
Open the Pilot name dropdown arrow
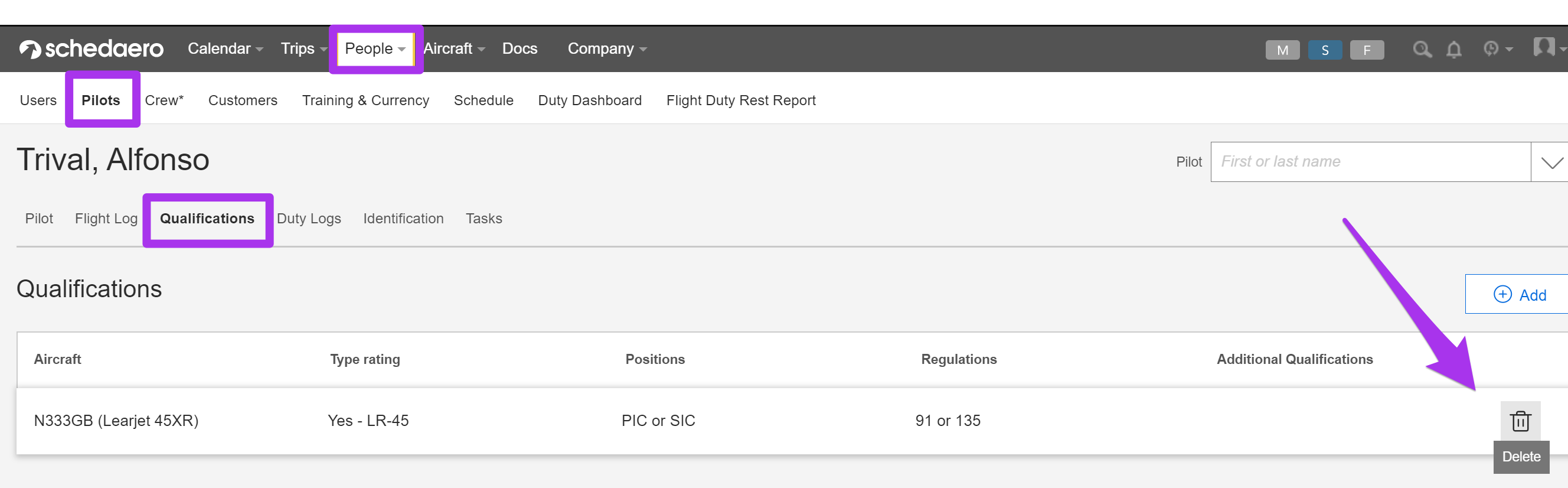pos(1551,162)
